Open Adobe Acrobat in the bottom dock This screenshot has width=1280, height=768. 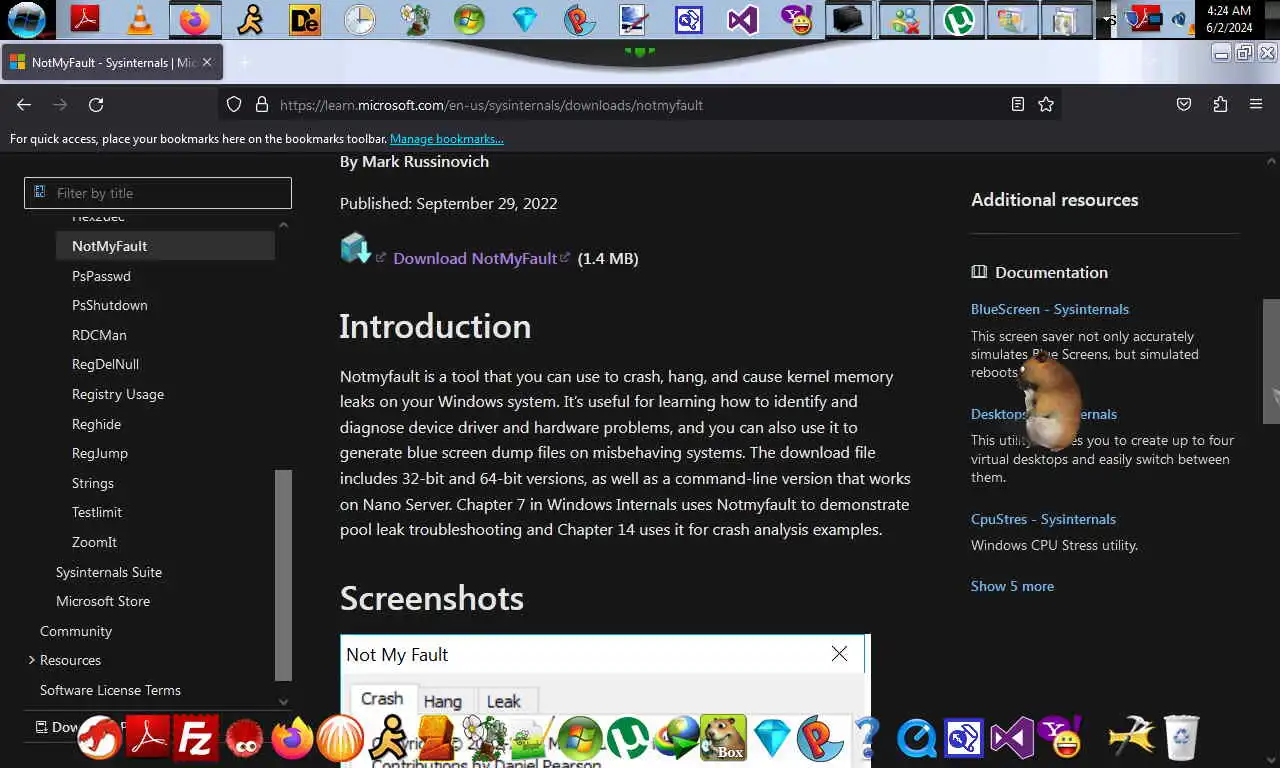148,739
